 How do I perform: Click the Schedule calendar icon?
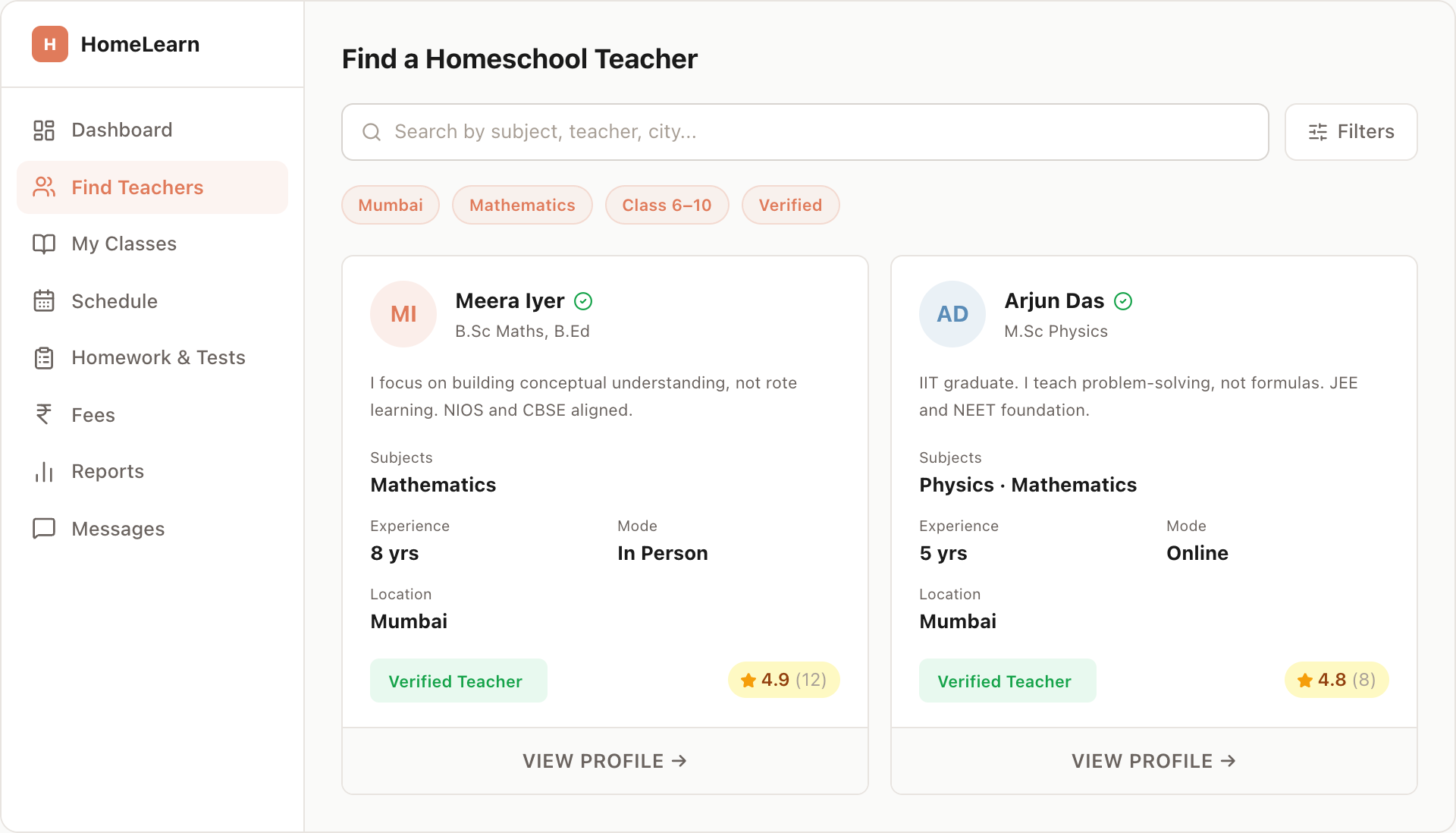point(43,300)
